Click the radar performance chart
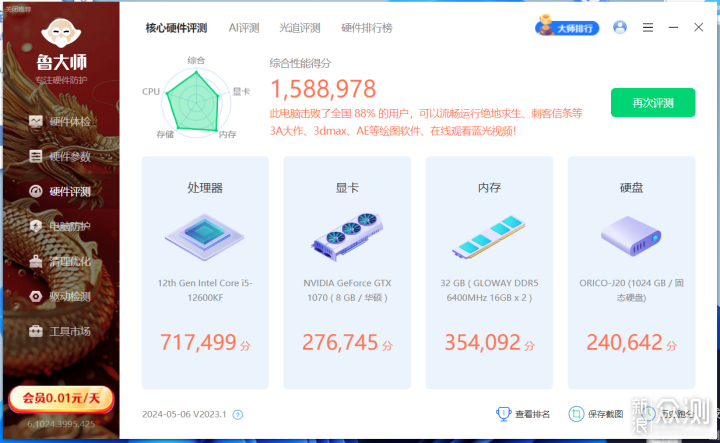The image size is (720, 443). (x=196, y=102)
